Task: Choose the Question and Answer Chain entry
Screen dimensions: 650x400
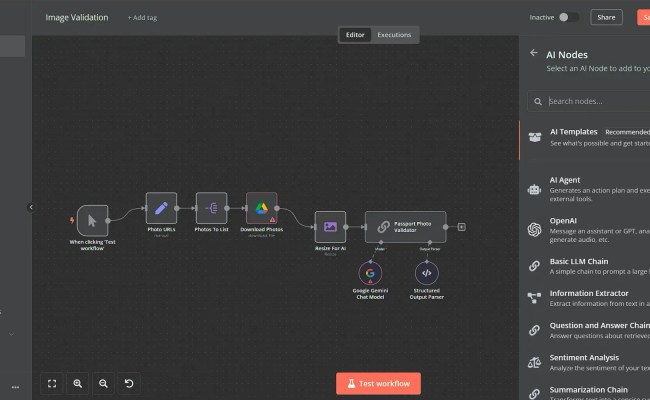Action: tap(585, 330)
